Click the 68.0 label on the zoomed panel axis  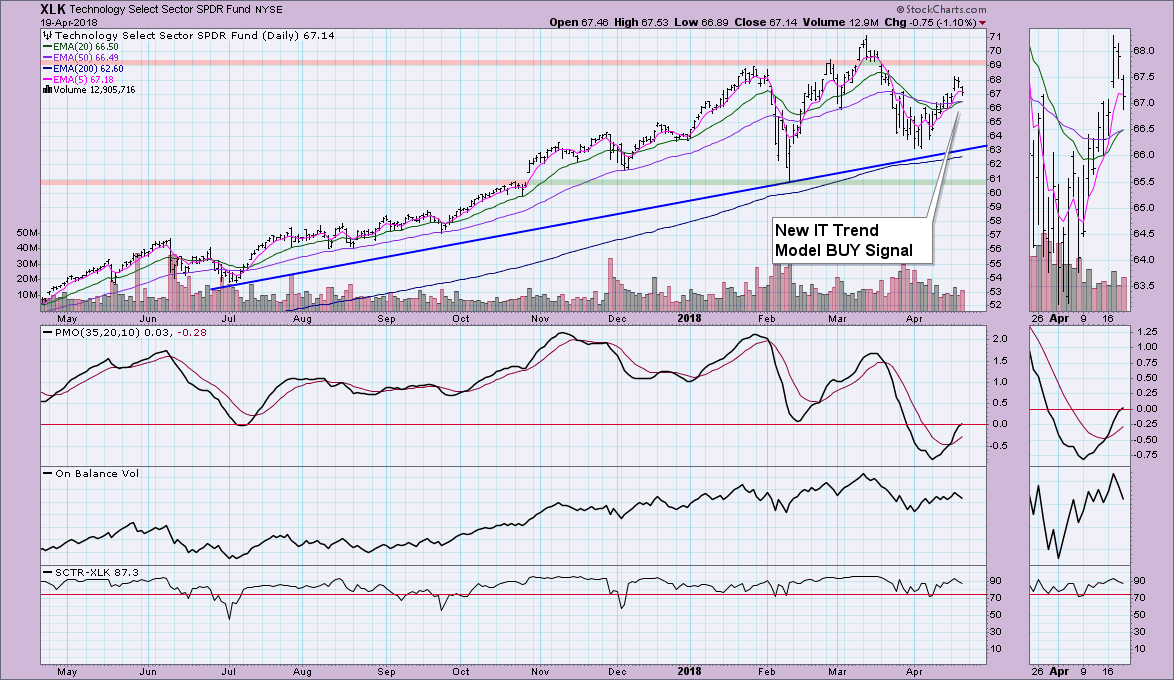1143,51
